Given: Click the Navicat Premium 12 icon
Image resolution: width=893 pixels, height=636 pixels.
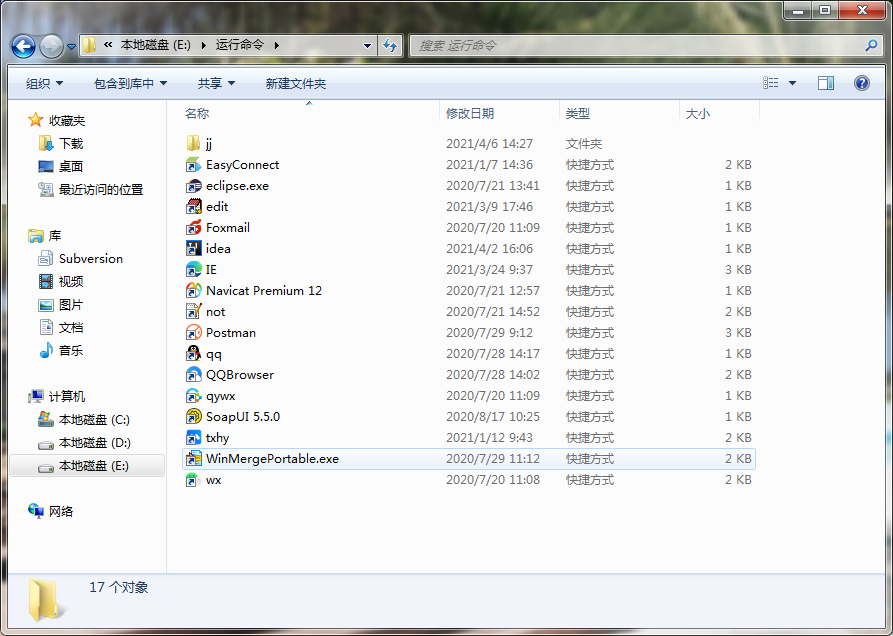Looking at the screenshot, I should (x=194, y=290).
